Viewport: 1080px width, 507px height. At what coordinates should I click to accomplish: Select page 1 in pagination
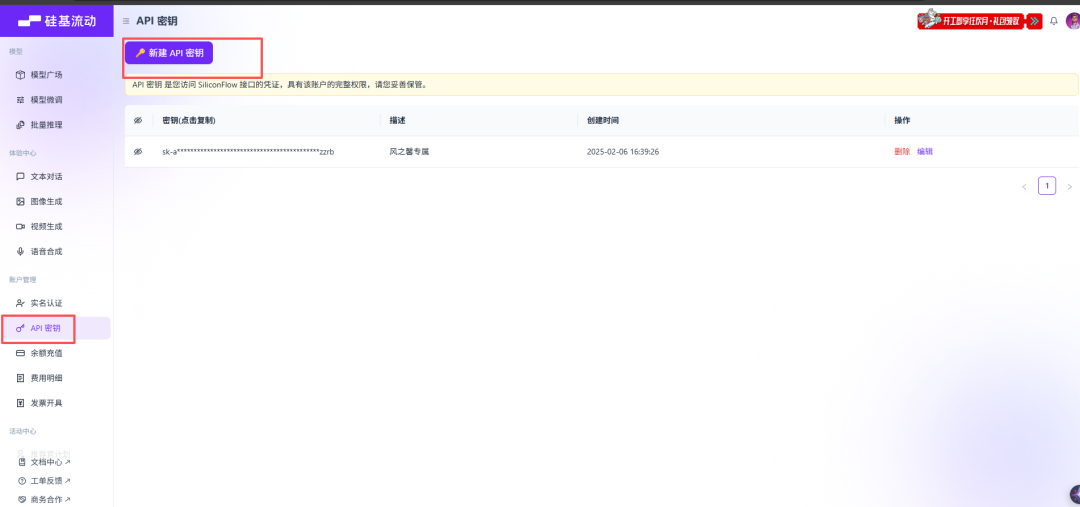[1047, 186]
